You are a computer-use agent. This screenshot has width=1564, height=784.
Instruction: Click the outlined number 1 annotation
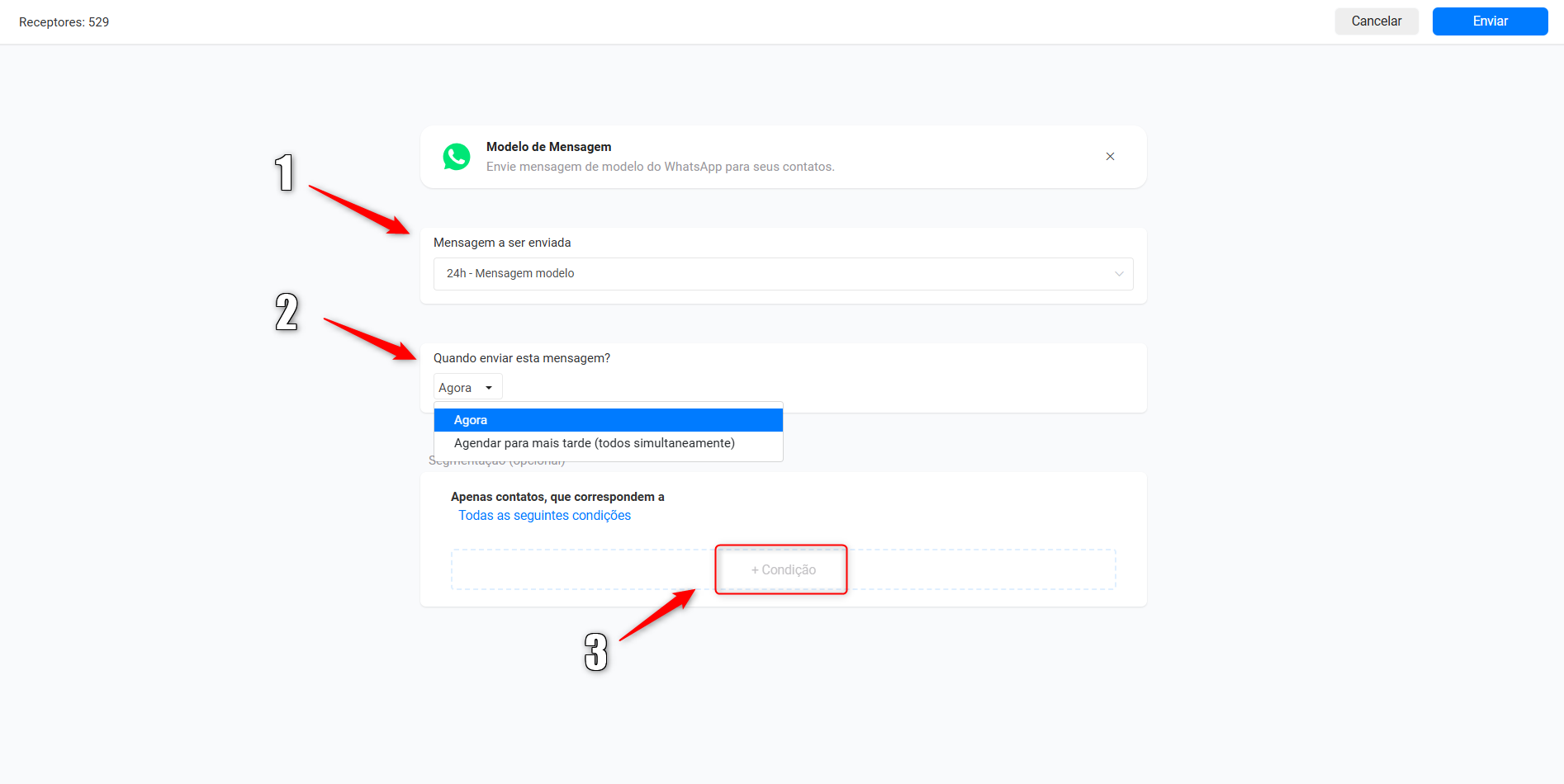click(284, 173)
